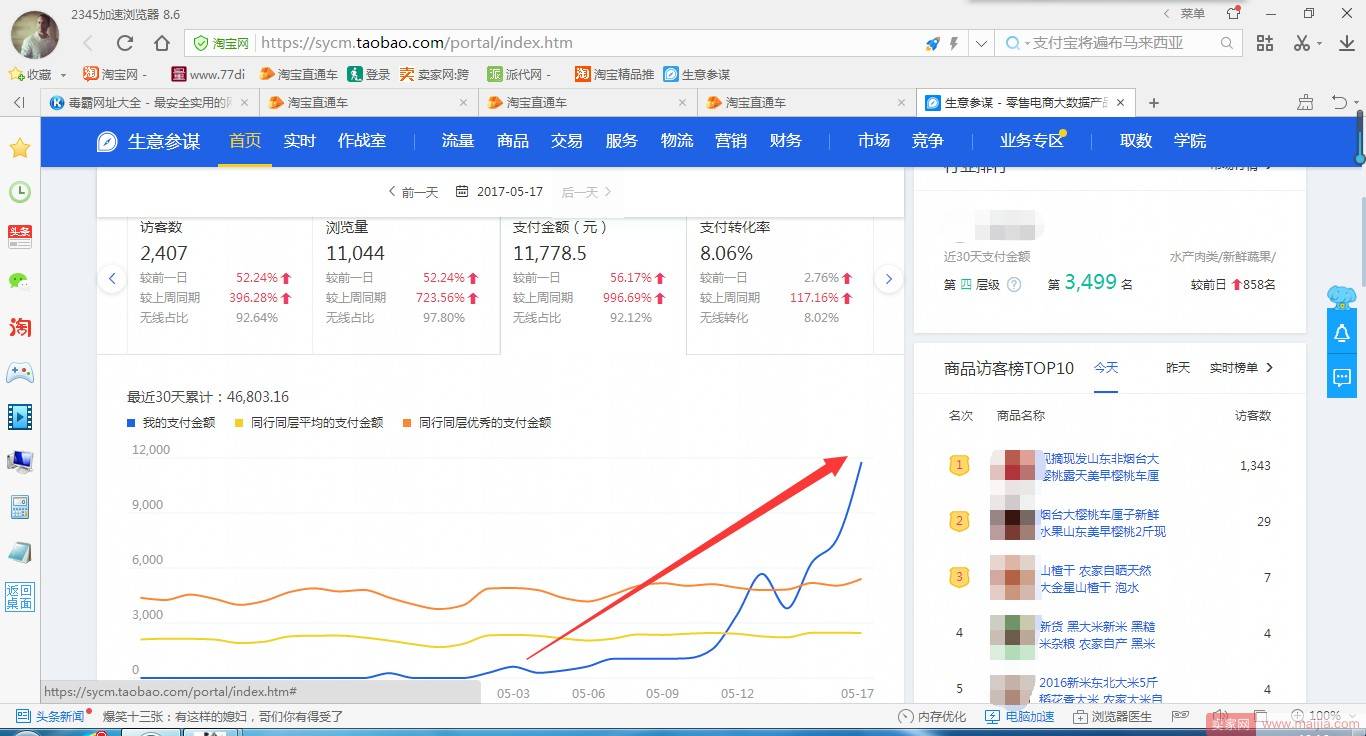The image size is (1366, 736).
Task: Open the notification bell floating button
Action: (x=1342, y=334)
